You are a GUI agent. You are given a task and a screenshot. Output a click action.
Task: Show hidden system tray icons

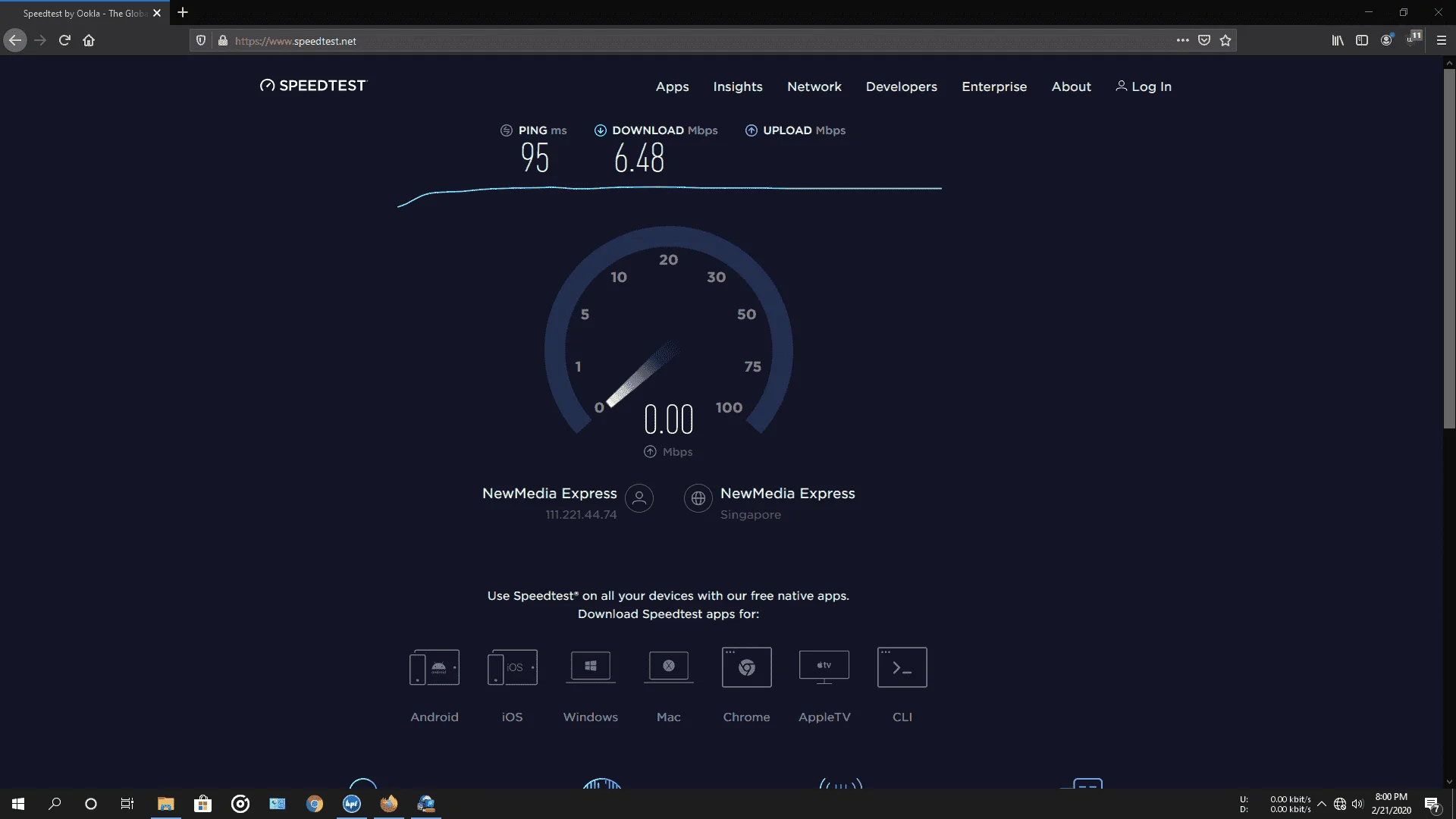[x=1322, y=804]
